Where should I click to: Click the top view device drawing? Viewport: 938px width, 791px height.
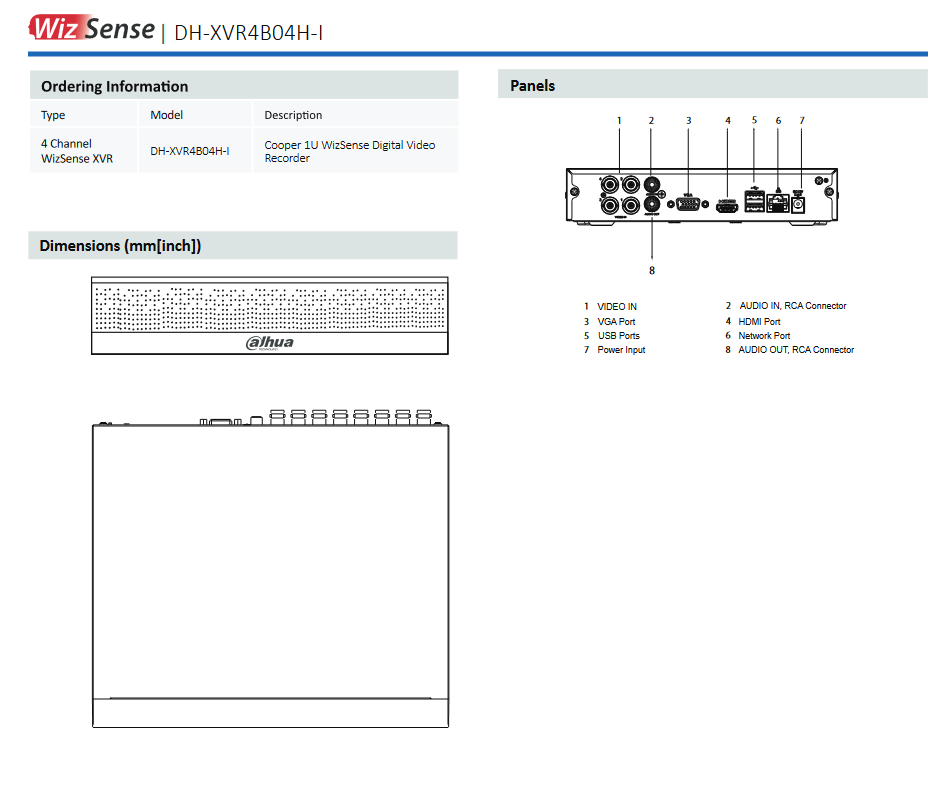point(270,568)
